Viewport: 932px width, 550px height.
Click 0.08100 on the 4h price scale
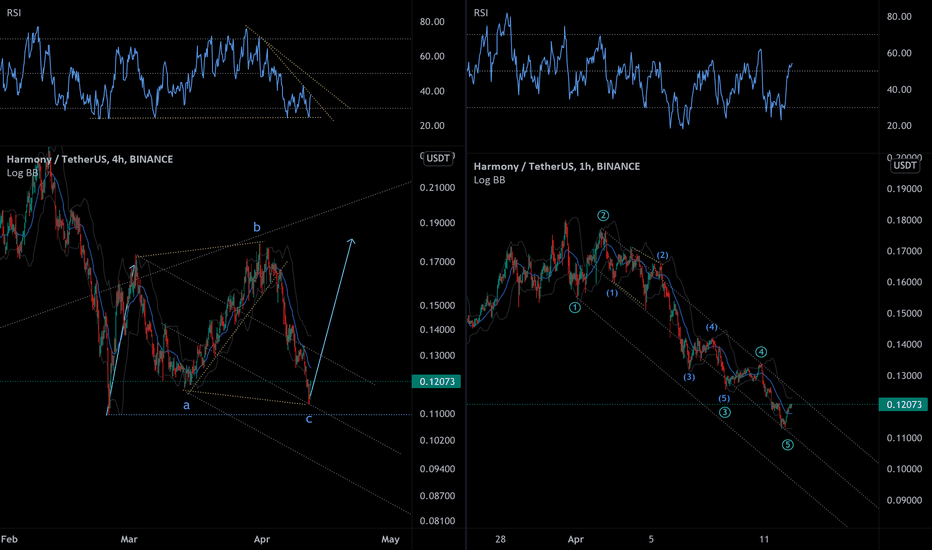coord(437,521)
